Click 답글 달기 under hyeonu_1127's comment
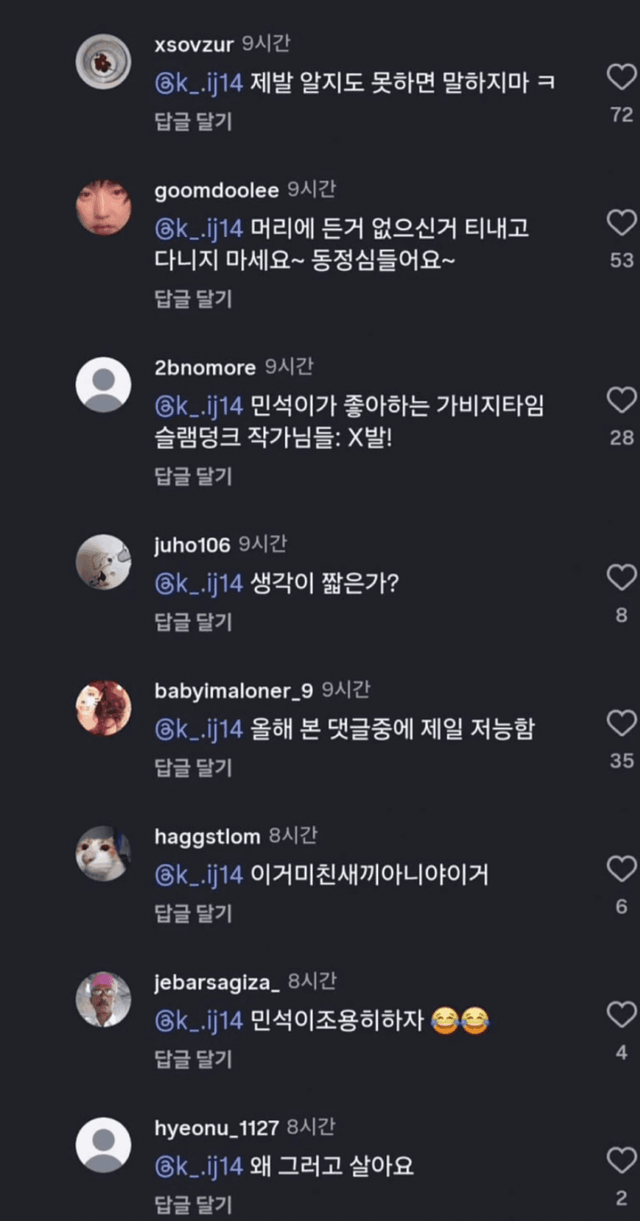Image resolution: width=640 pixels, height=1221 pixels. pyautogui.click(x=193, y=1204)
